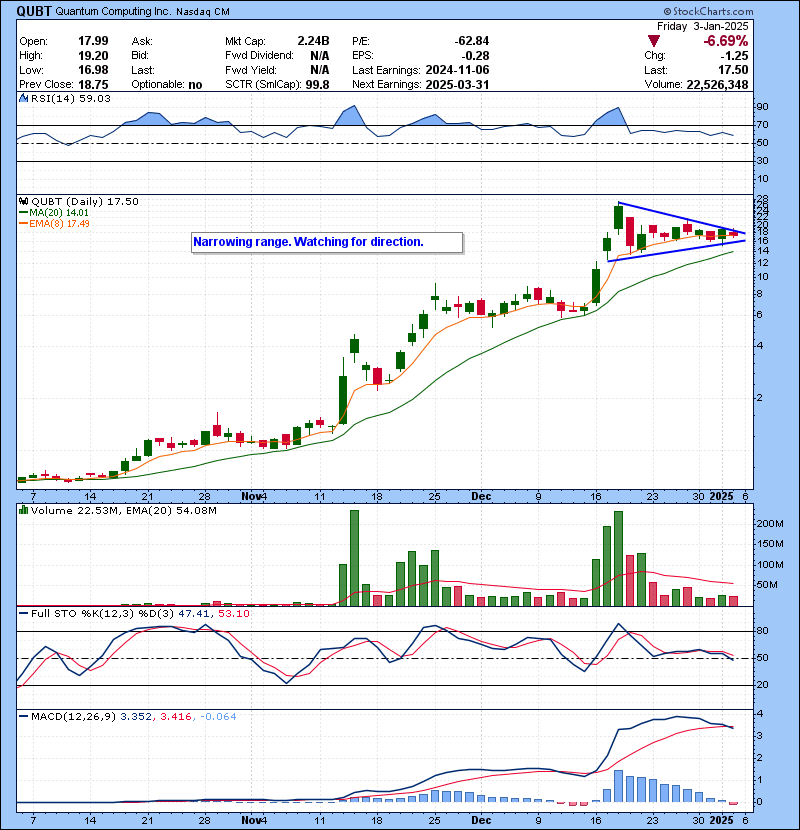Click the Nasdaq CM exchange label
This screenshot has width=800, height=830.
coord(203,12)
